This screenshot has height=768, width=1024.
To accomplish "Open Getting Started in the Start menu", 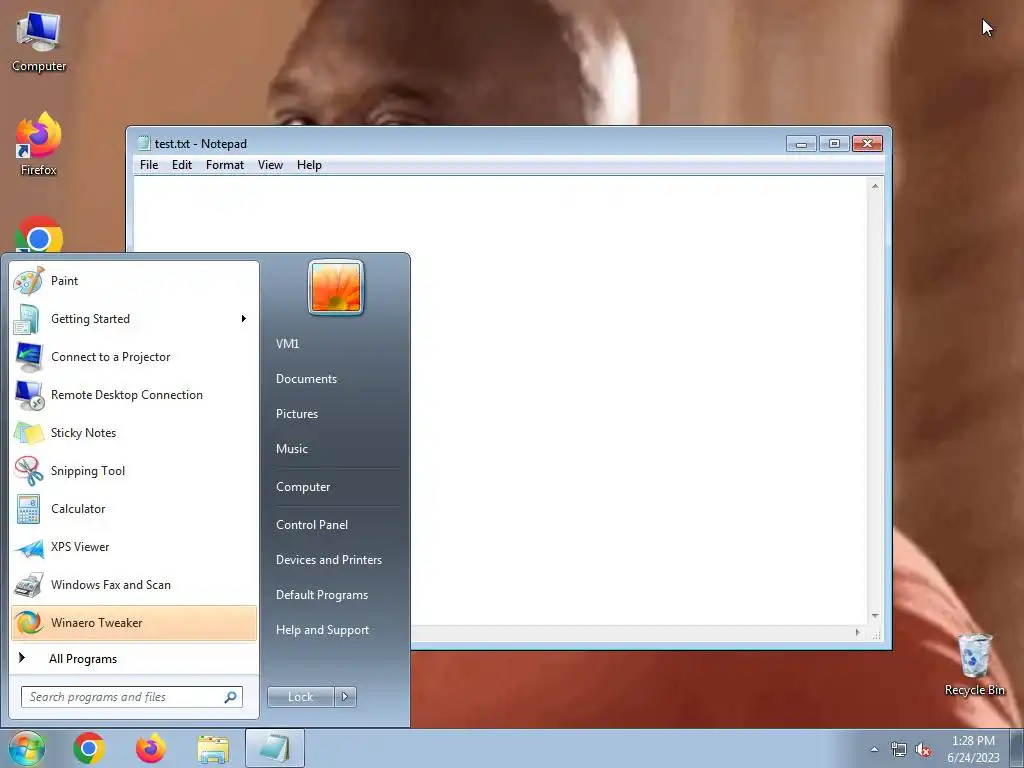I will (134, 319).
